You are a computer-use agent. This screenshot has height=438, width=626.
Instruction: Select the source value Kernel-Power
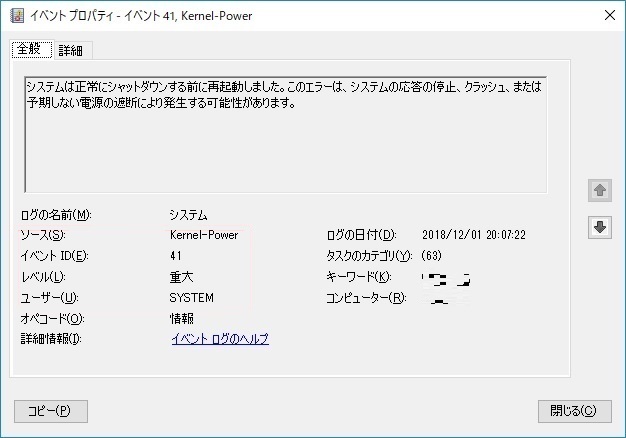[x=204, y=235]
